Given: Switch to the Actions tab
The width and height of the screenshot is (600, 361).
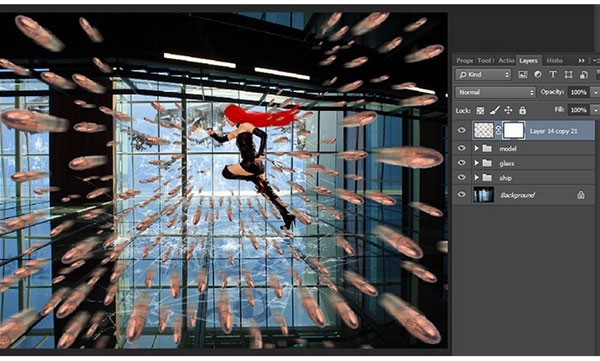Looking at the screenshot, I should (x=506, y=60).
